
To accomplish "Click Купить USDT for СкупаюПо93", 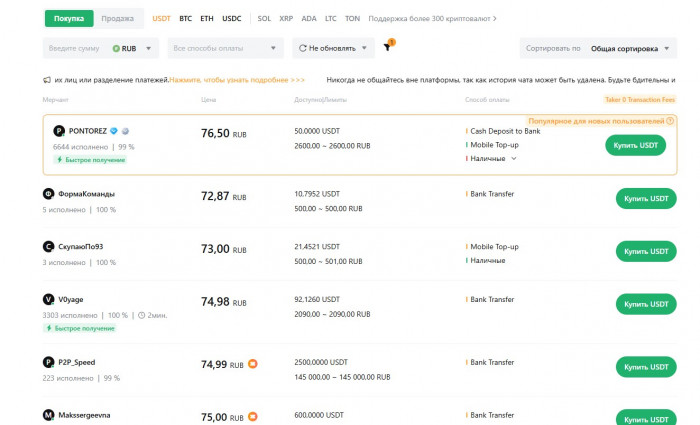I will point(646,251).
